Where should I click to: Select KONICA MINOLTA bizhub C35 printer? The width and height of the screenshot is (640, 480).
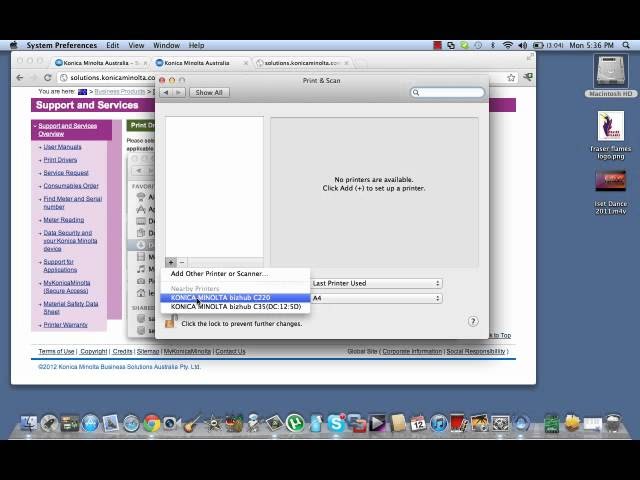[x=236, y=307]
